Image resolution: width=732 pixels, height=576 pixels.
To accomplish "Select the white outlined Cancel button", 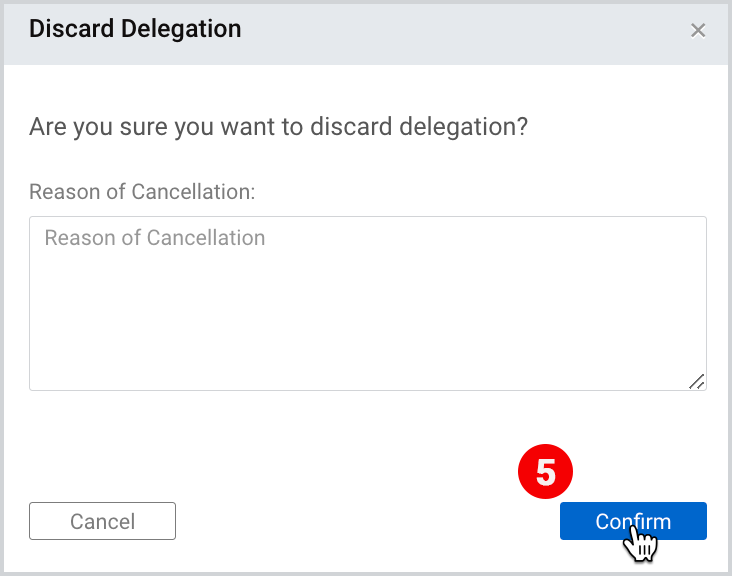I will 102,521.
